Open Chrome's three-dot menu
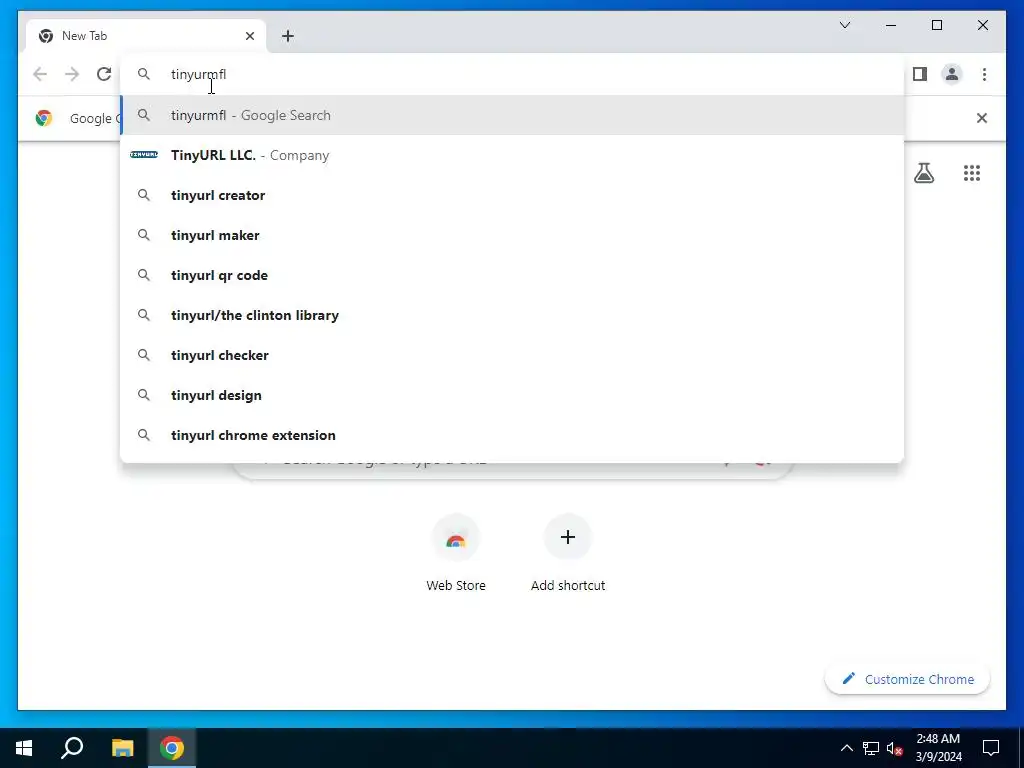 tap(984, 74)
